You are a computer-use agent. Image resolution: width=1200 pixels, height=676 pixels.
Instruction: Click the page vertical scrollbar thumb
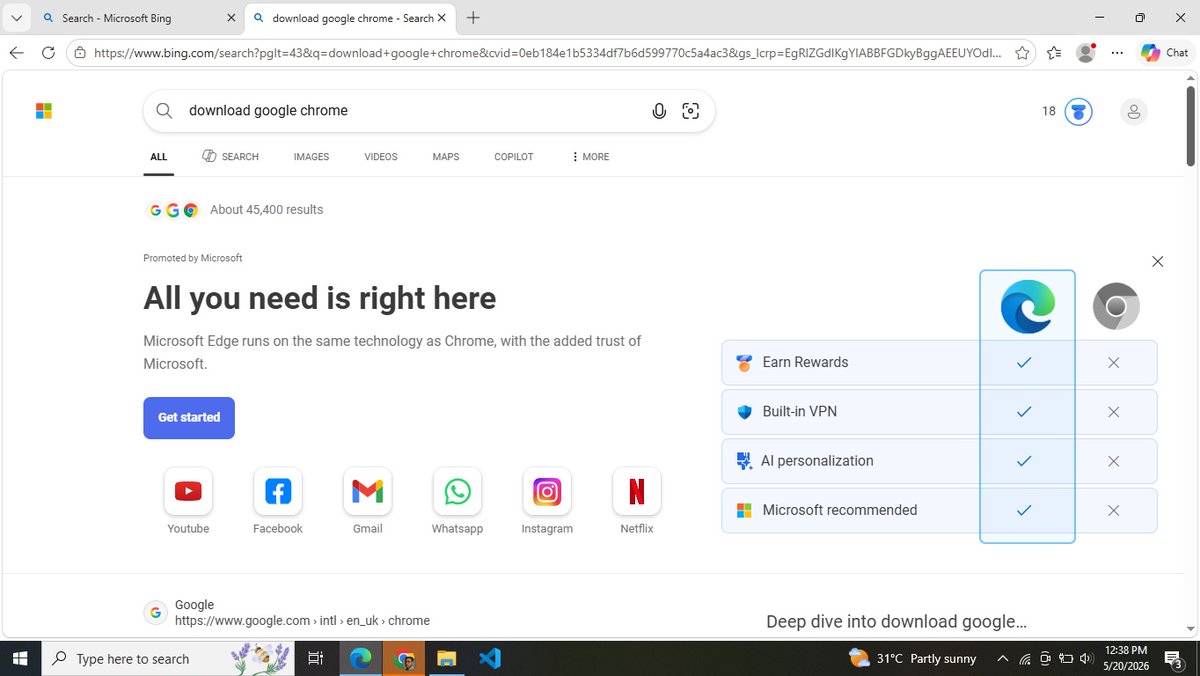[x=1190, y=127]
